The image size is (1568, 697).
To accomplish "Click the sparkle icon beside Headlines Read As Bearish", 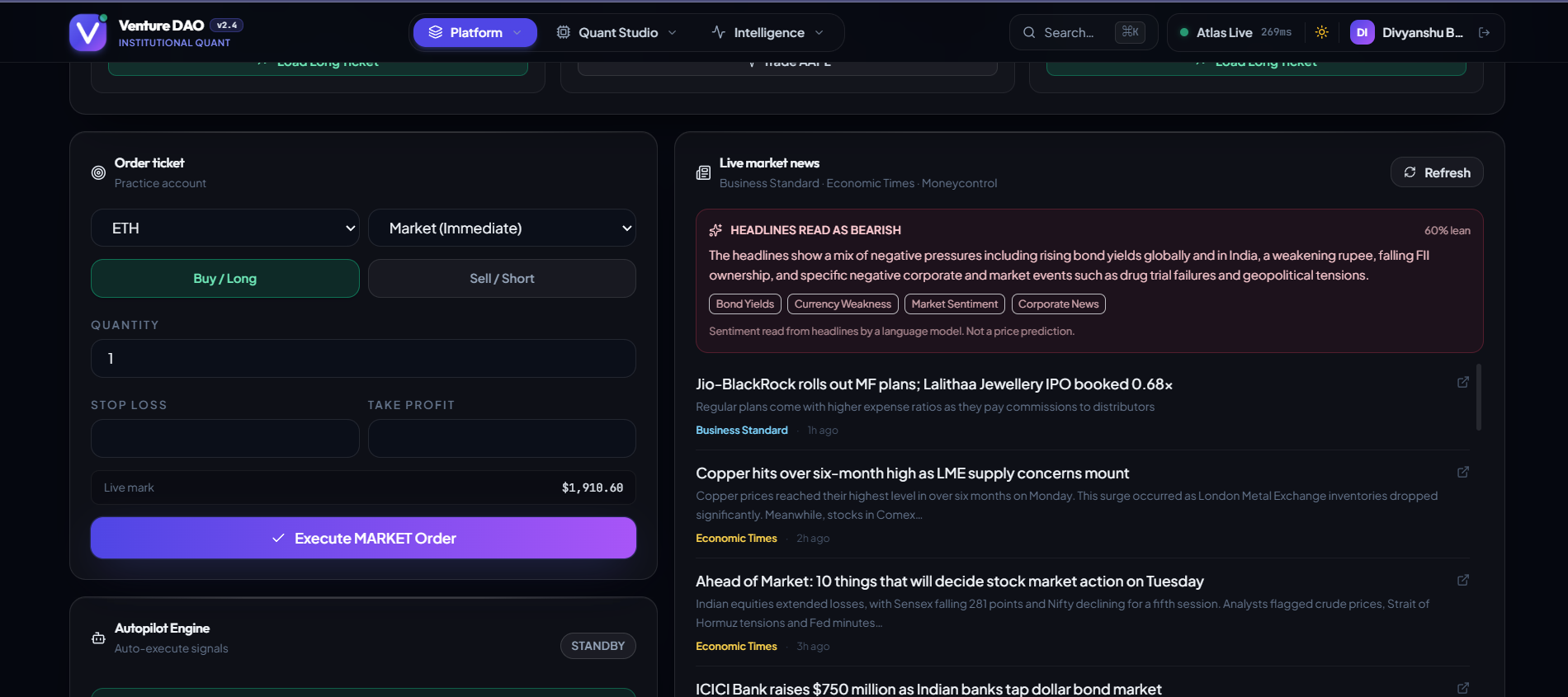I will click(716, 230).
